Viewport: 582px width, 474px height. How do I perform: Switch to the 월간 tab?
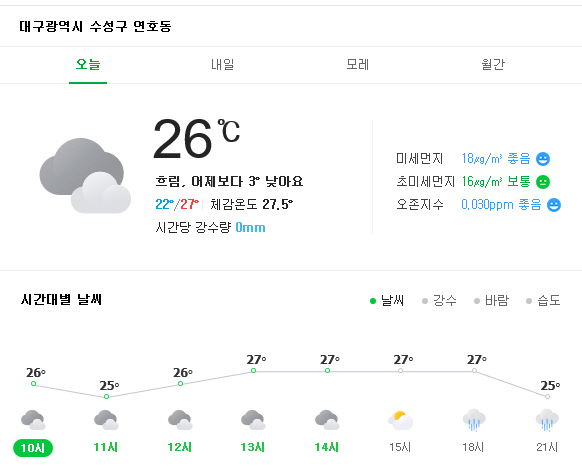pyautogui.click(x=493, y=65)
